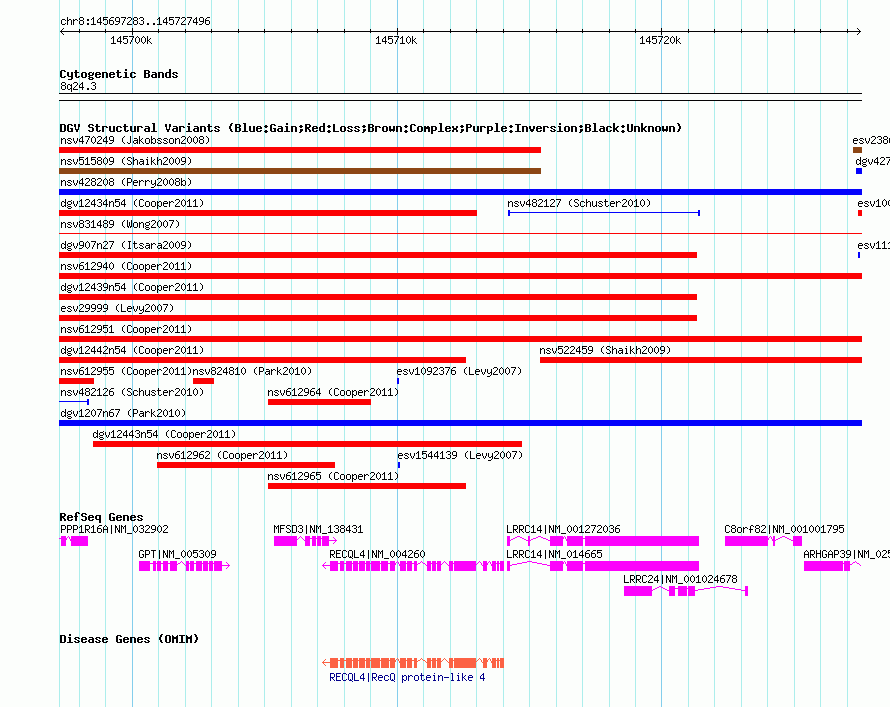Click the orange RECQL4 OMIM disease gene glyph
Viewport: 890px width, 707px height.
[x=413, y=663]
